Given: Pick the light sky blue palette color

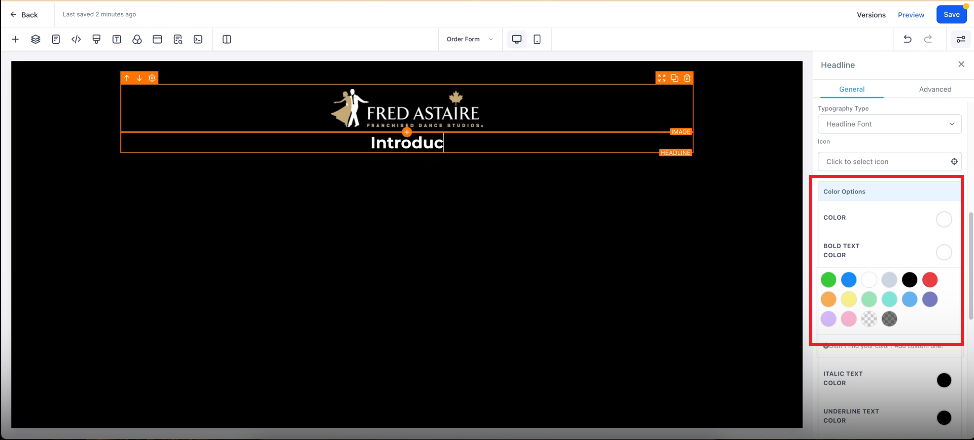Looking at the screenshot, I should pos(909,299).
